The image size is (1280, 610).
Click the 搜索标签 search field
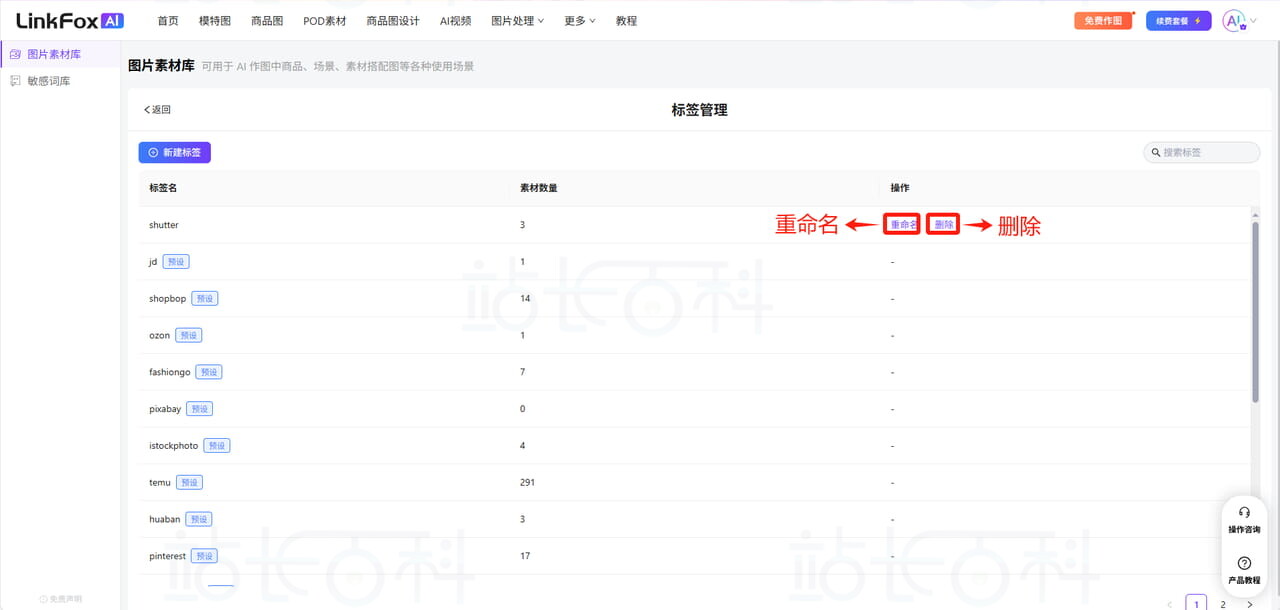coord(1202,153)
